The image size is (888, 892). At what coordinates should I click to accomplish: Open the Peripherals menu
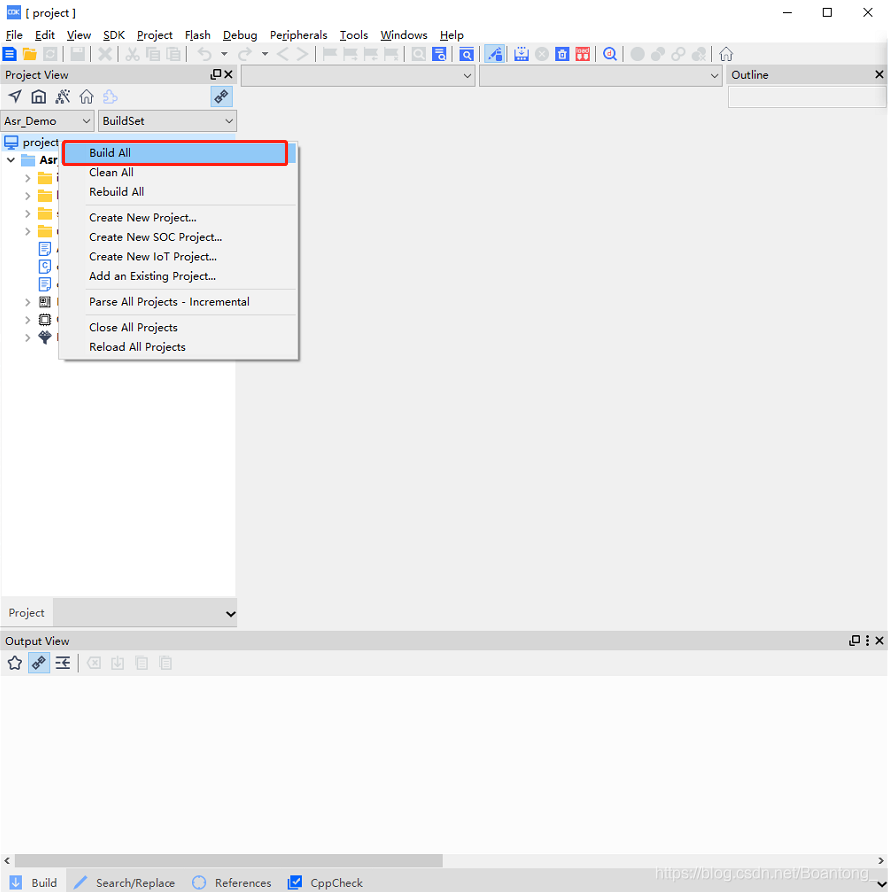(299, 35)
